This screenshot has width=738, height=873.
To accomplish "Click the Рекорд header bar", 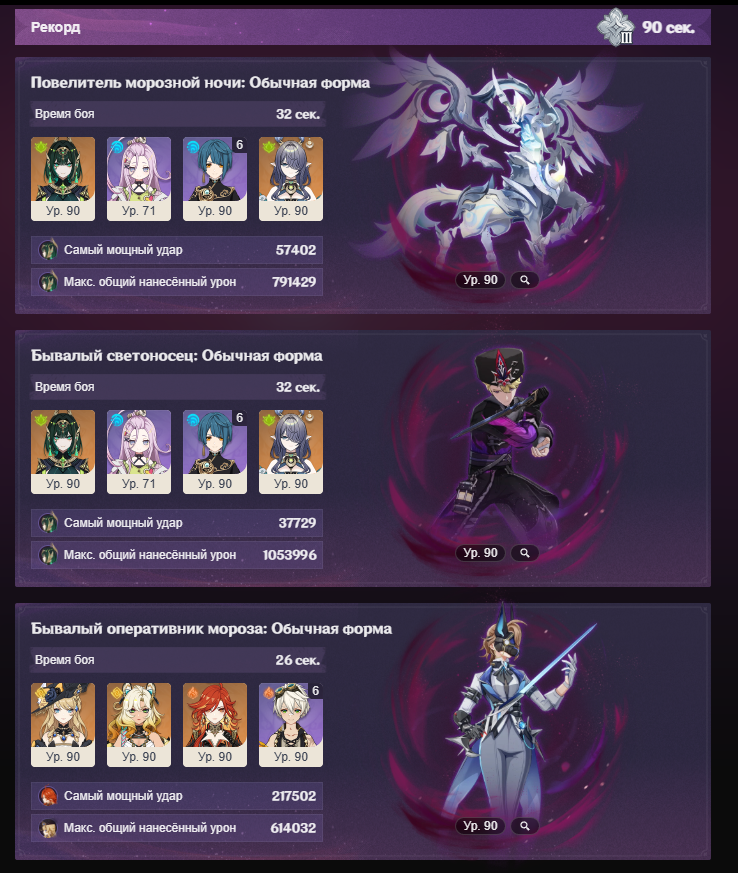I will (x=362, y=27).
